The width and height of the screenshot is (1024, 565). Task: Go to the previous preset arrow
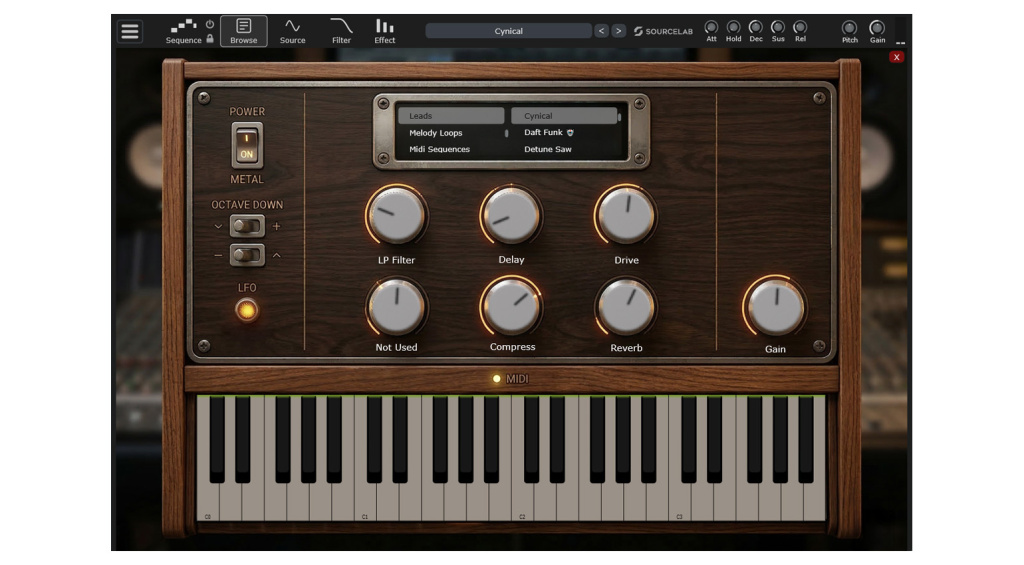pyautogui.click(x=601, y=31)
